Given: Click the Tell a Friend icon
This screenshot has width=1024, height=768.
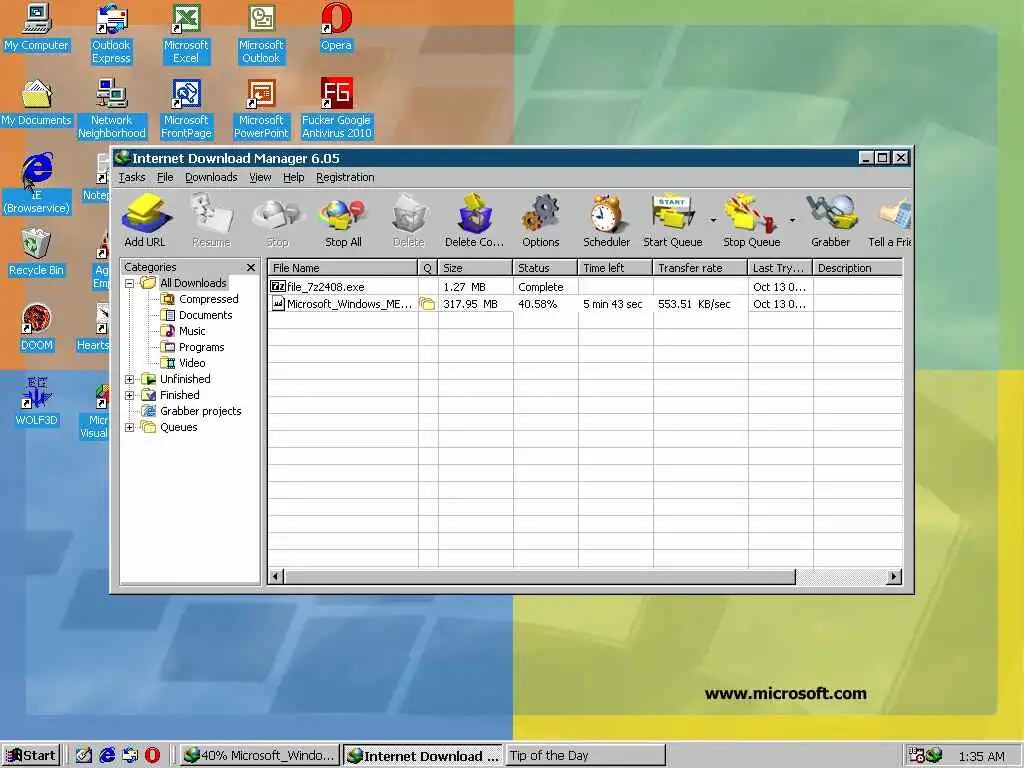Looking at the screenshot, I should [889, 220].
